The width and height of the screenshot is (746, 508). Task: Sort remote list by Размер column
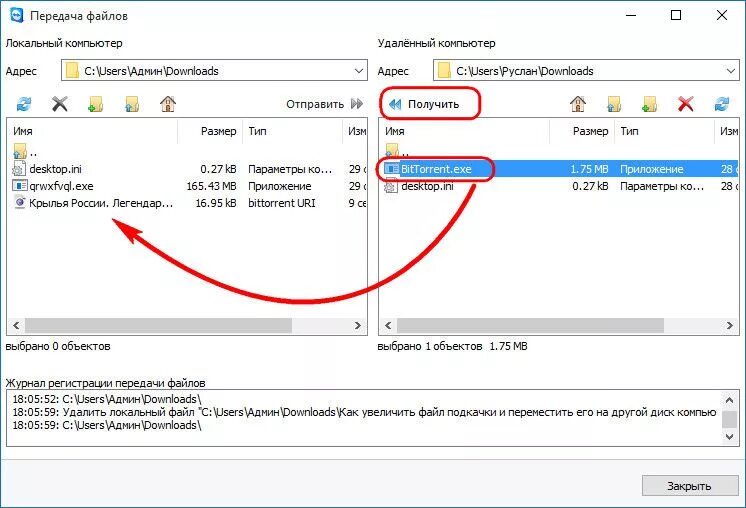(x=582, y=131)
